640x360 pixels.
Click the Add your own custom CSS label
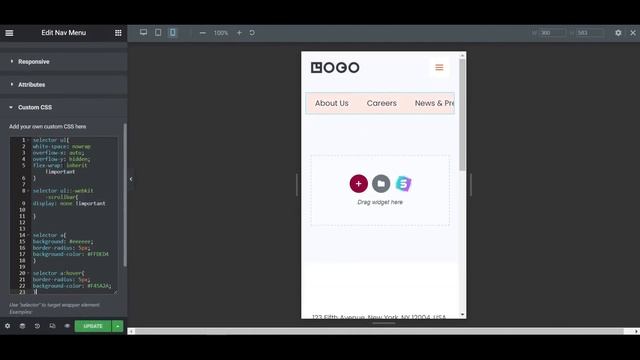(47, 127)
